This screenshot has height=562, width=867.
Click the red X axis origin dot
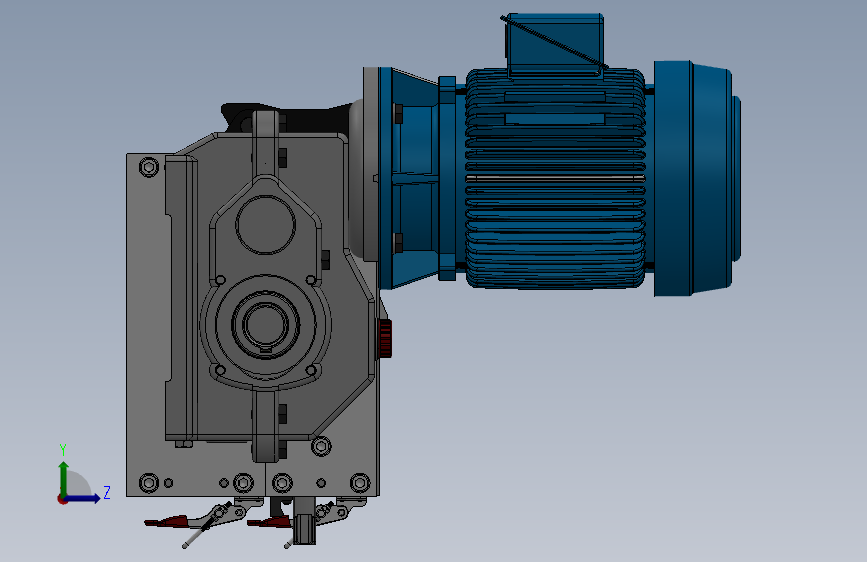(62, 499)
